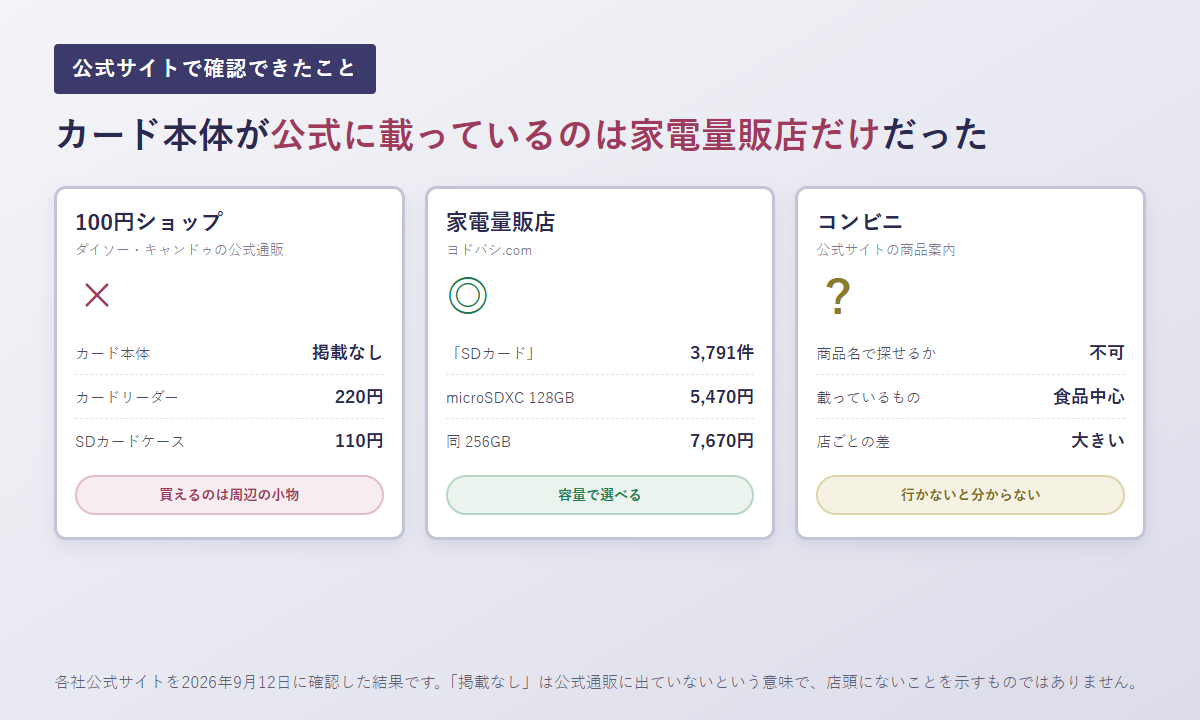Click the 行かないと分からない pill
1200x720 pixels.
click(970, 495)
